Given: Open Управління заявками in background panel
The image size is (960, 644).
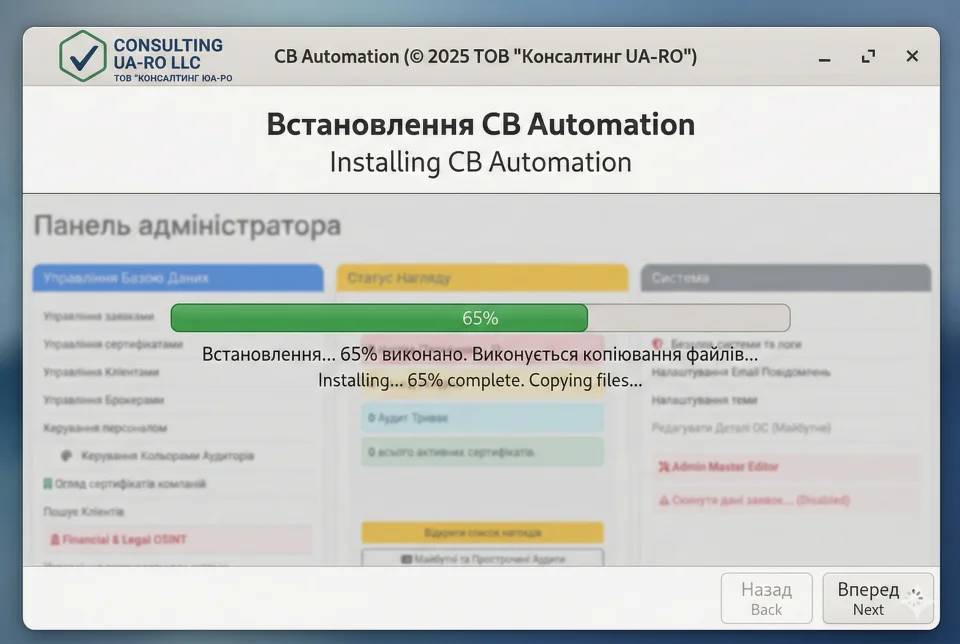Looking at the screenshot, I should 99,316.
